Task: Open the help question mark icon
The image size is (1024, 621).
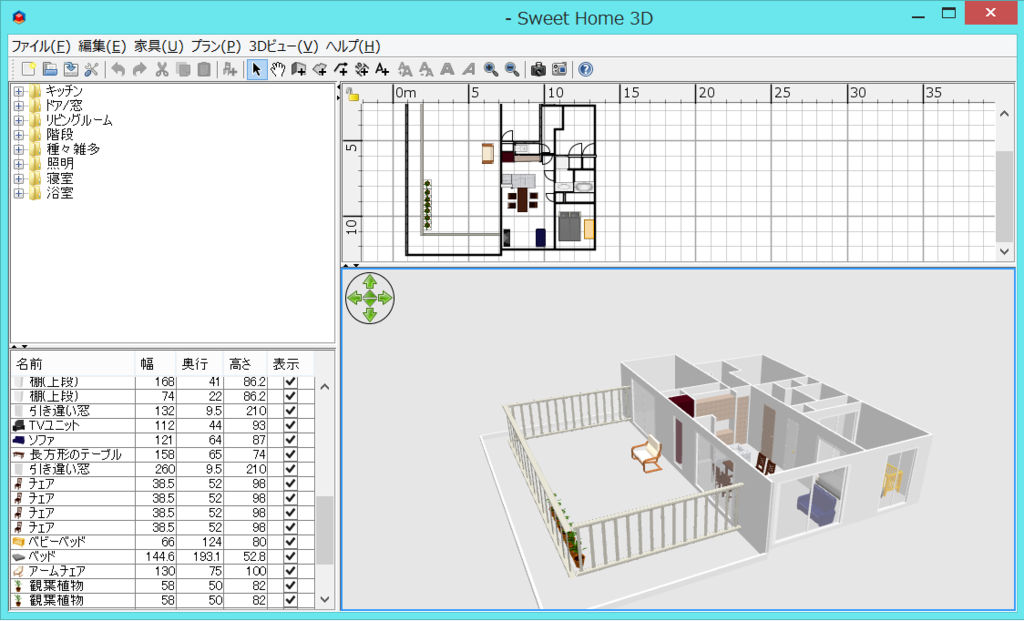Action: pos(586,69)
